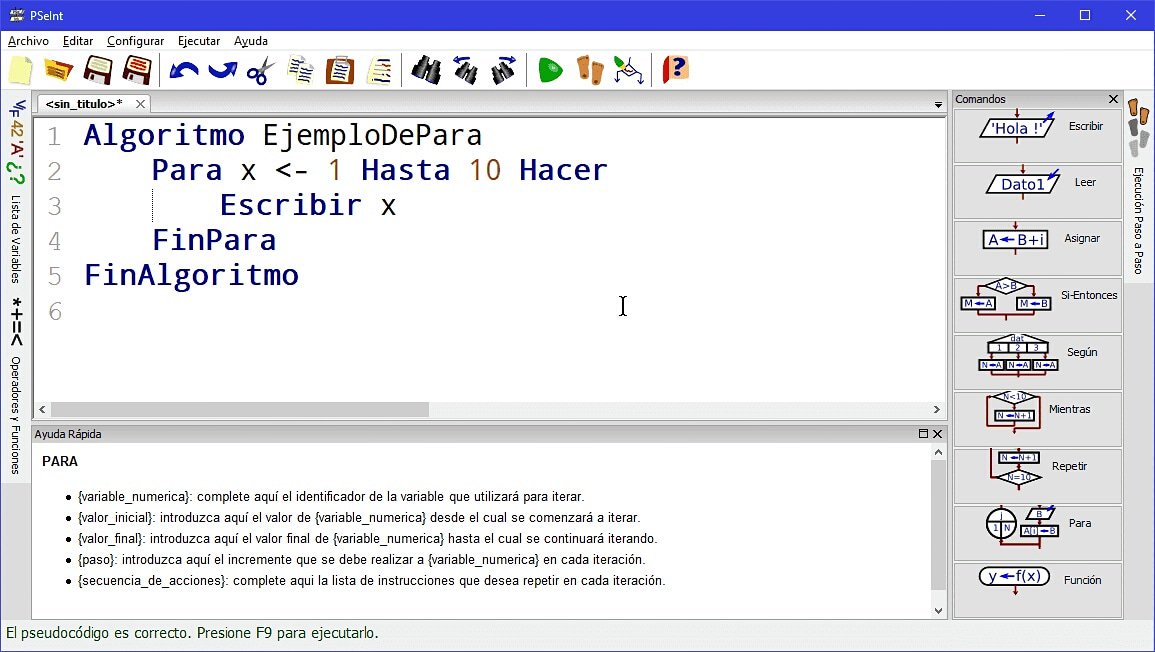Click the editor horizontal scrollbar thumb
This screenshot has width=1155, height=652.
240,409
